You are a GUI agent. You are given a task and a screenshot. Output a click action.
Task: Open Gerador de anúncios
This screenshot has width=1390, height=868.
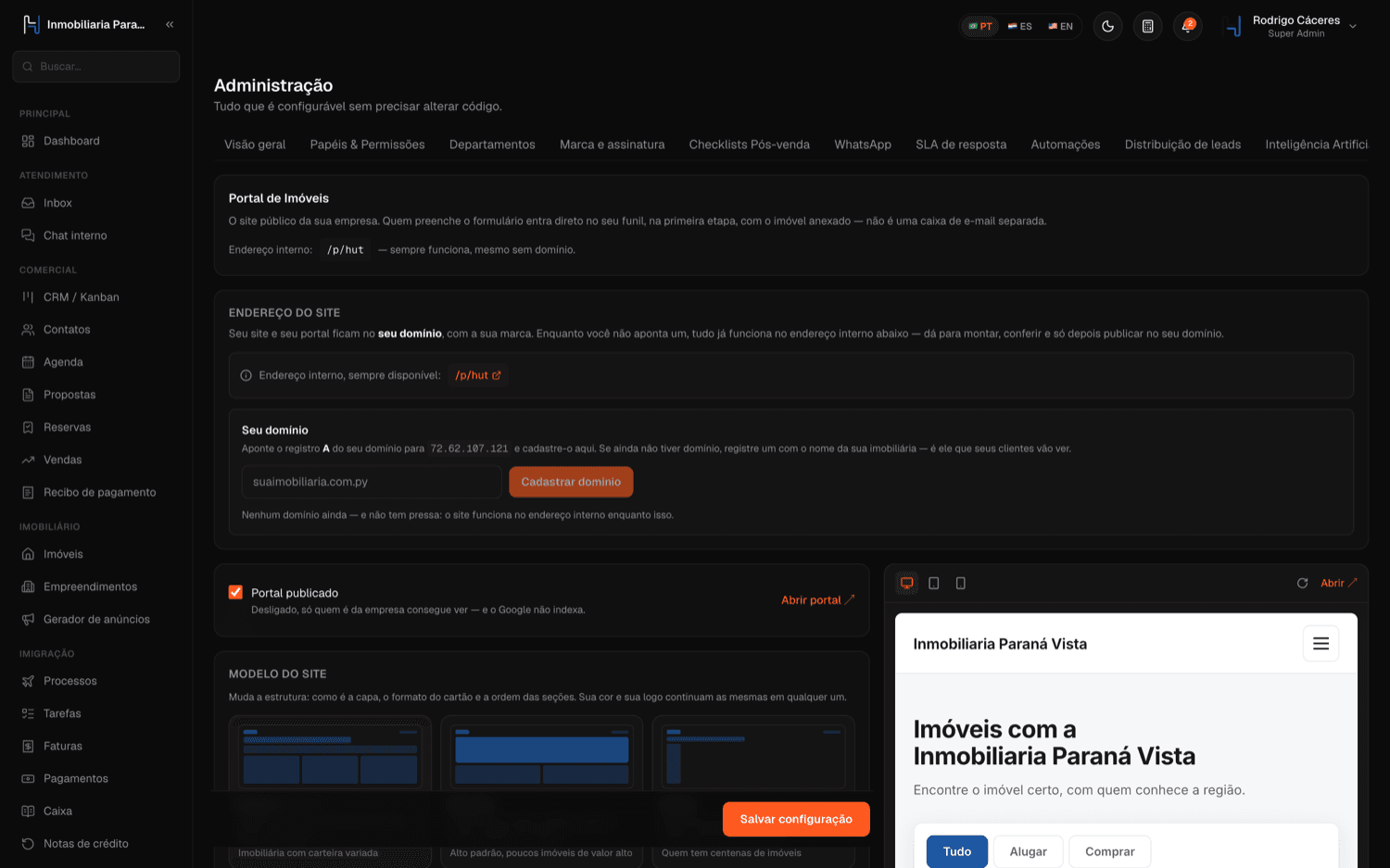pos(96,619)
